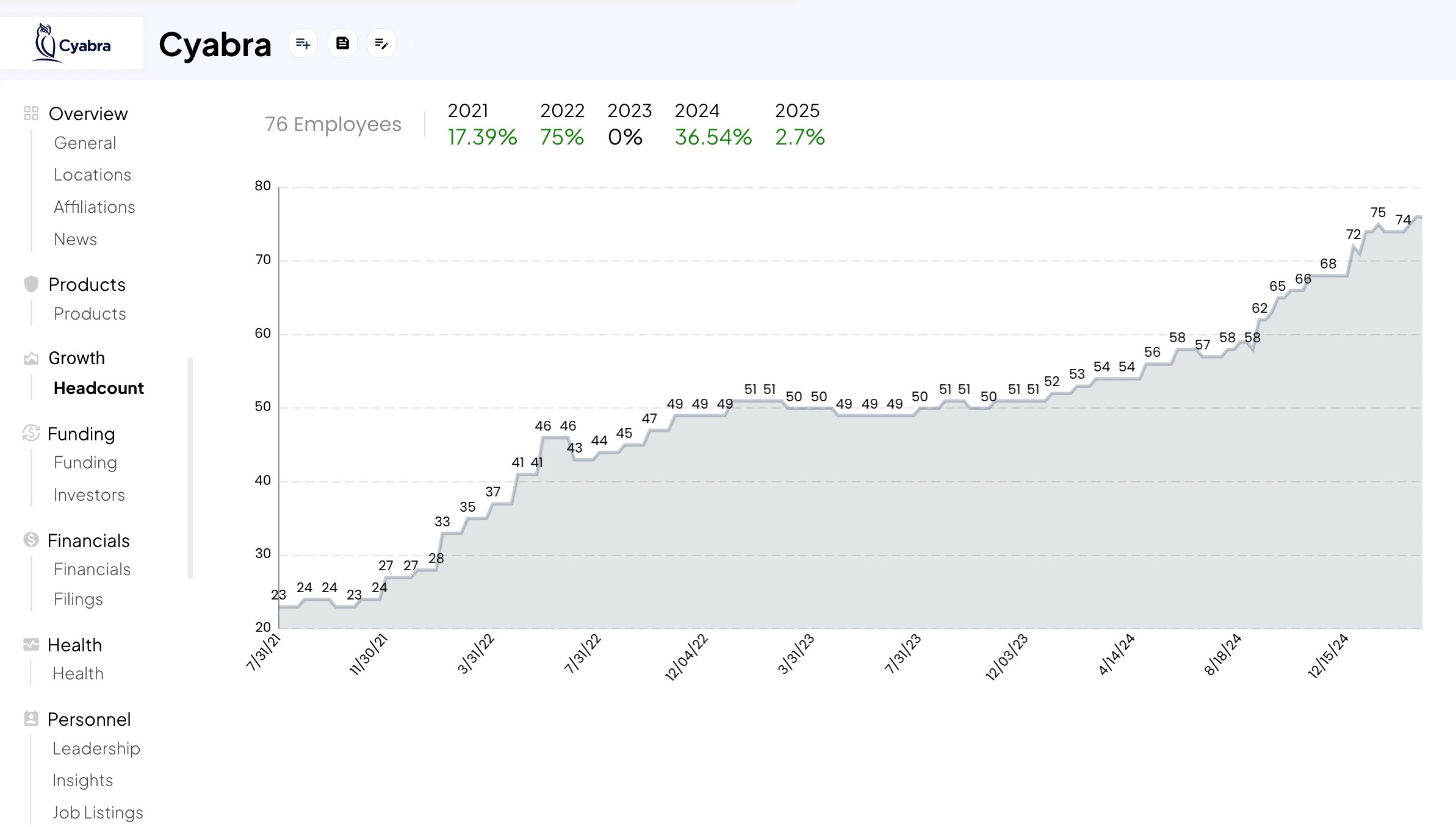1456x827 pixels.
Task: Open Investors in the sidebar
Action: [89, 495]
